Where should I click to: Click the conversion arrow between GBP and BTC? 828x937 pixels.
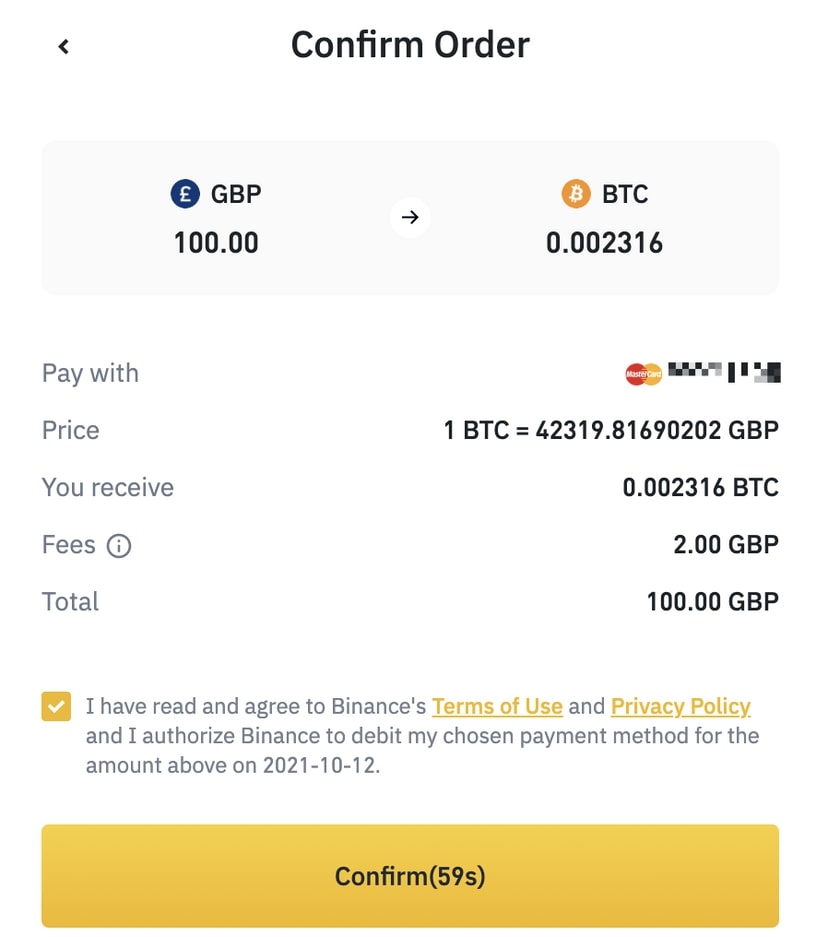[x=410, y=217]
